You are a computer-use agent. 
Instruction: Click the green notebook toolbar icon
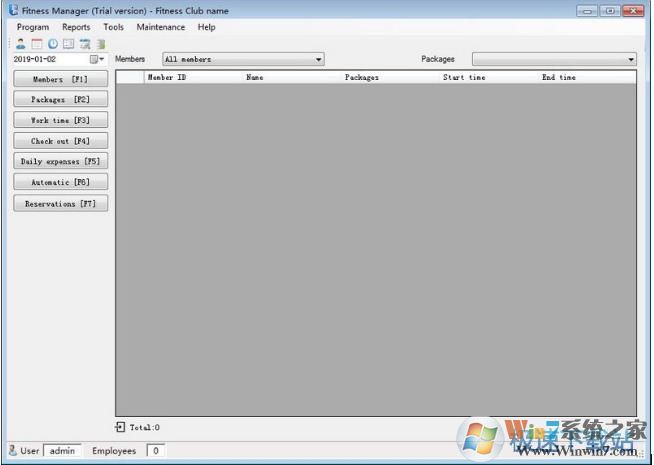coord(101,44)
